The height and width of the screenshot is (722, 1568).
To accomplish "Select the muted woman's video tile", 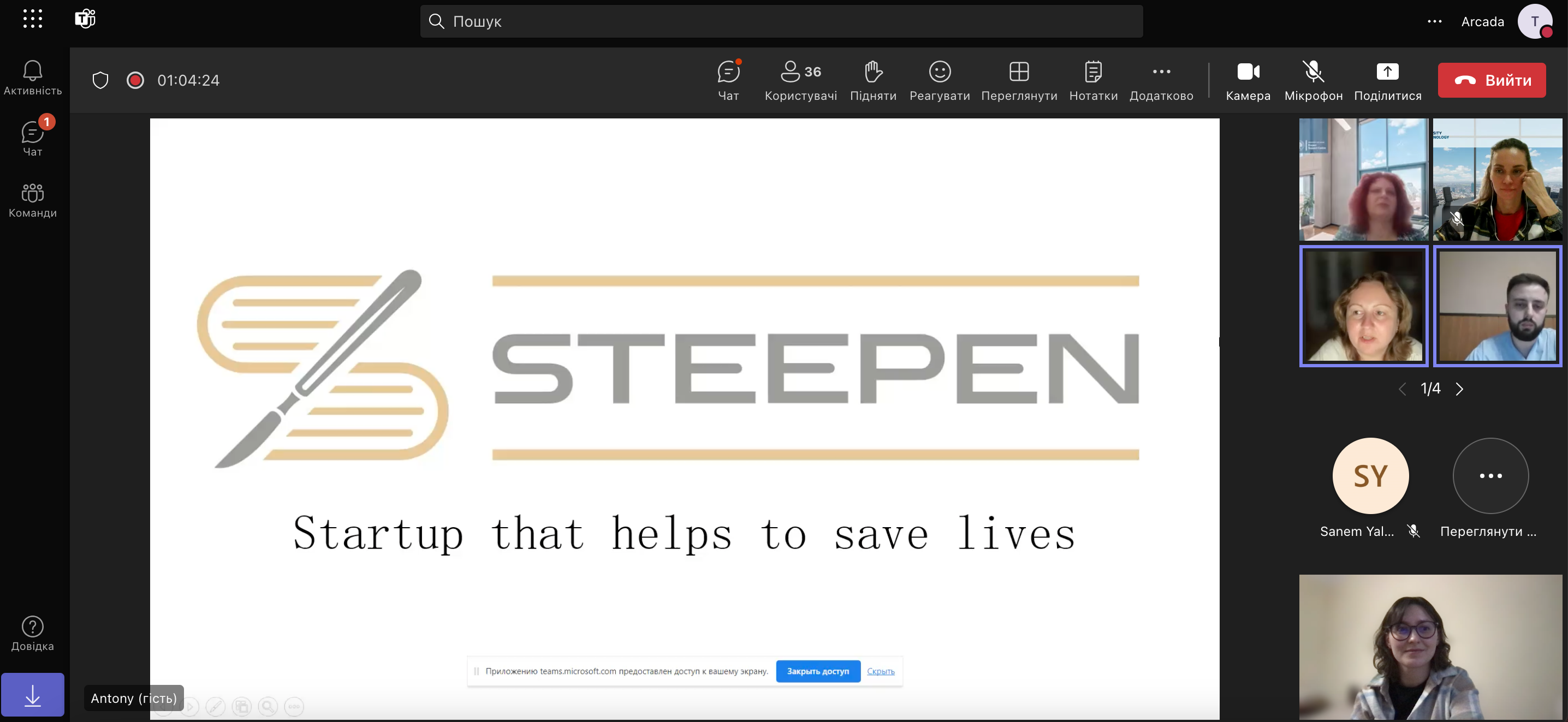I will [x=1498, y=180].
